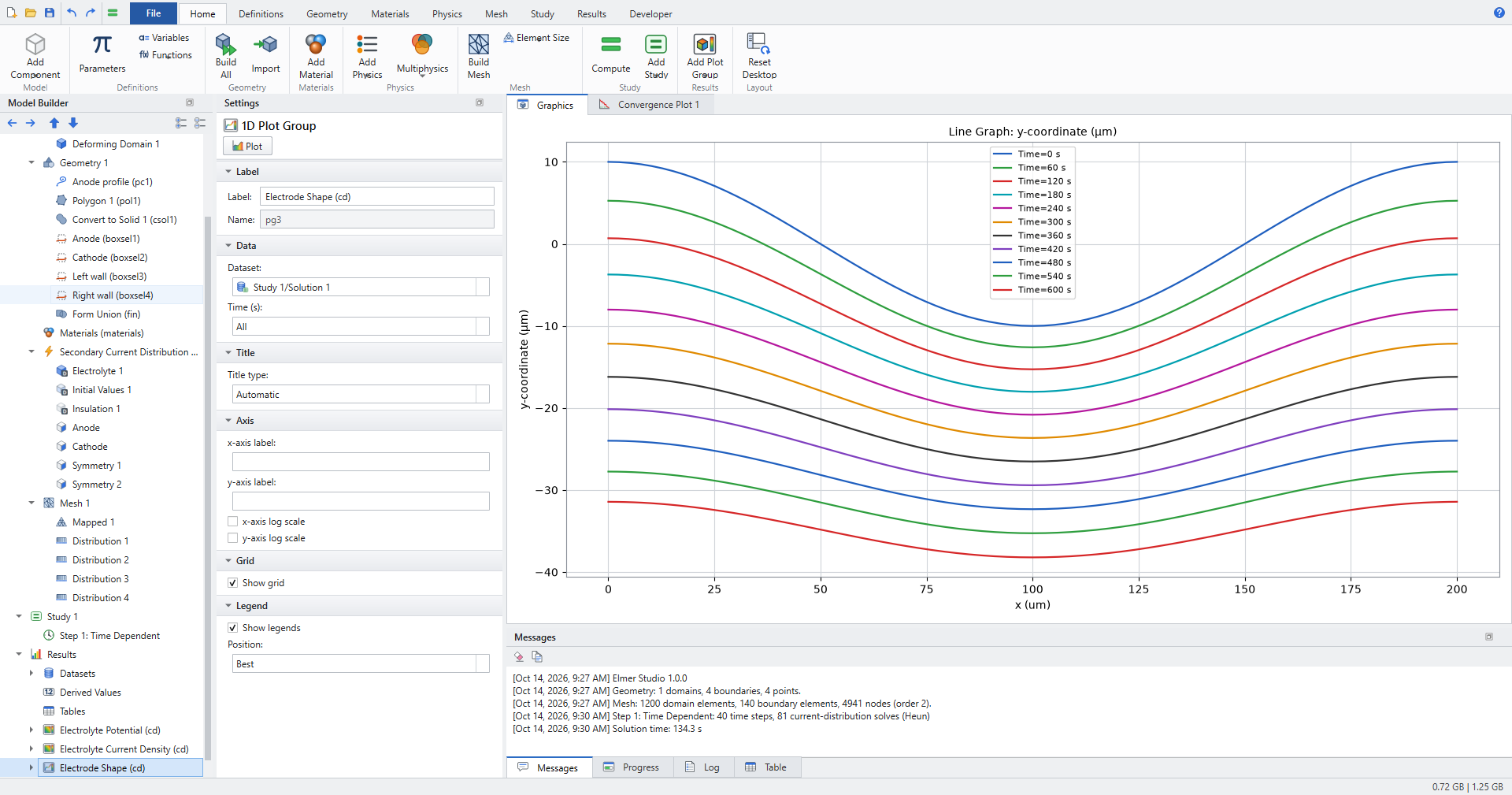Click the Plot button in Settings

247,147
